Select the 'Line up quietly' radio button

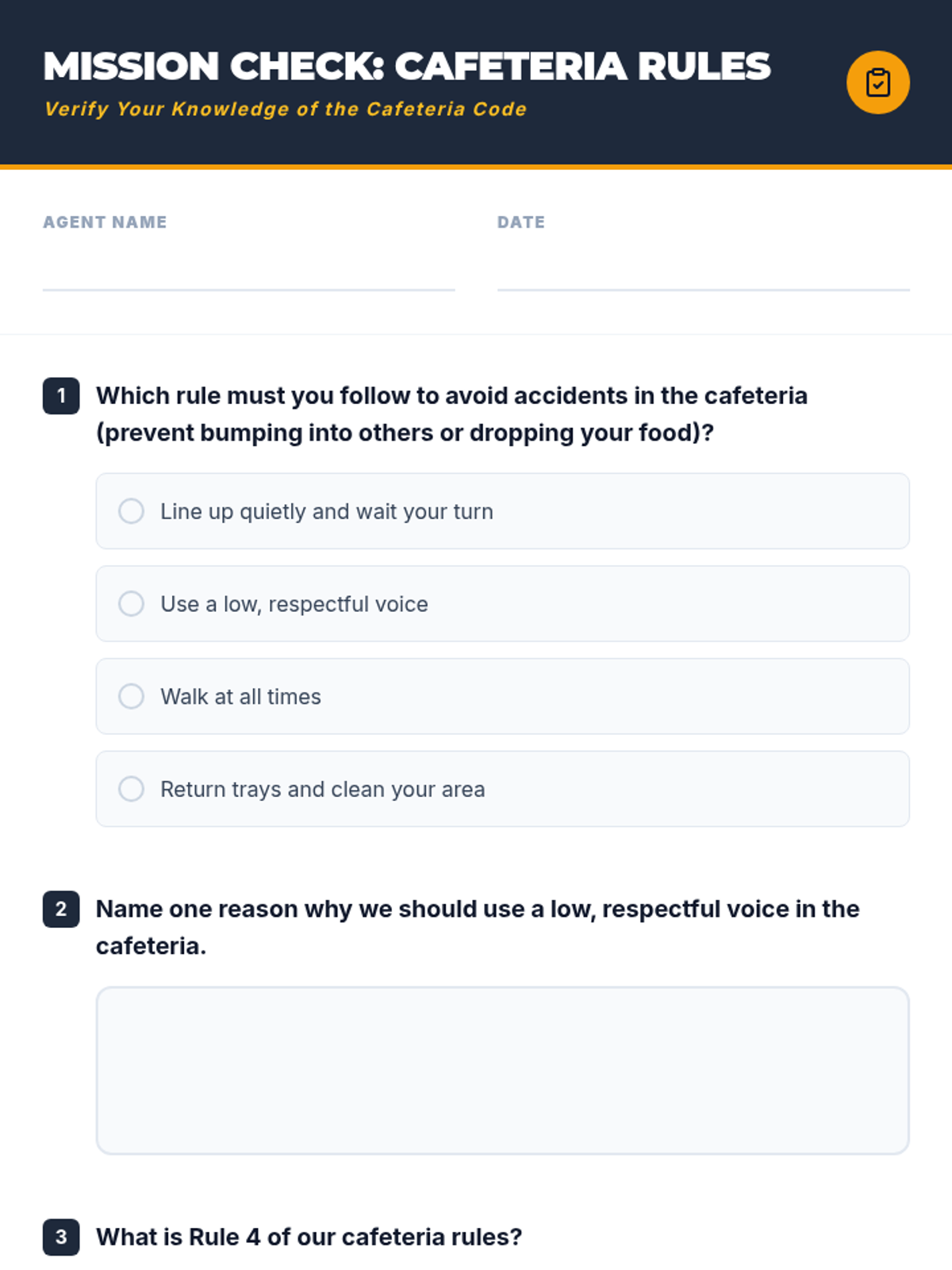[132, 511]
